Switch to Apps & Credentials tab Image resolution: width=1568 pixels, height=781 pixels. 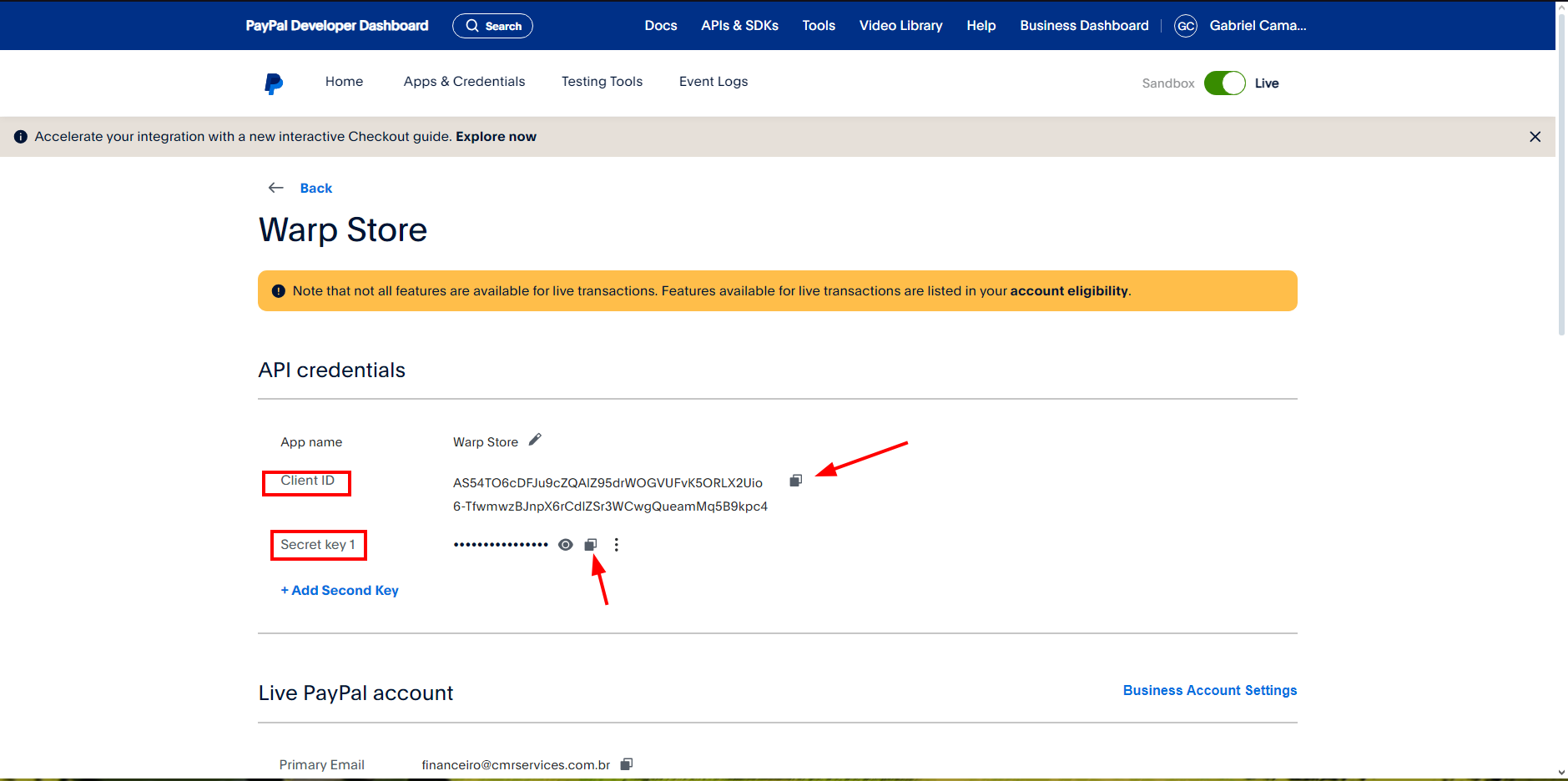[464, 82]
